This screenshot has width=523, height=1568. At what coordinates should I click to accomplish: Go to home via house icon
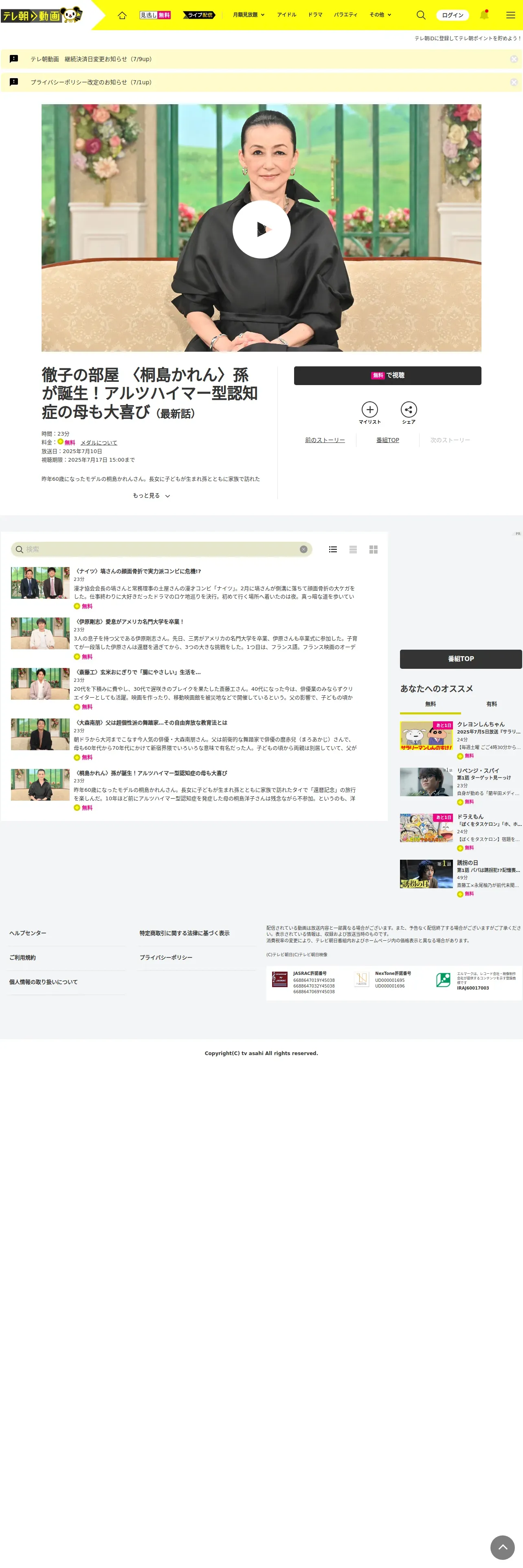coord(122,15)
